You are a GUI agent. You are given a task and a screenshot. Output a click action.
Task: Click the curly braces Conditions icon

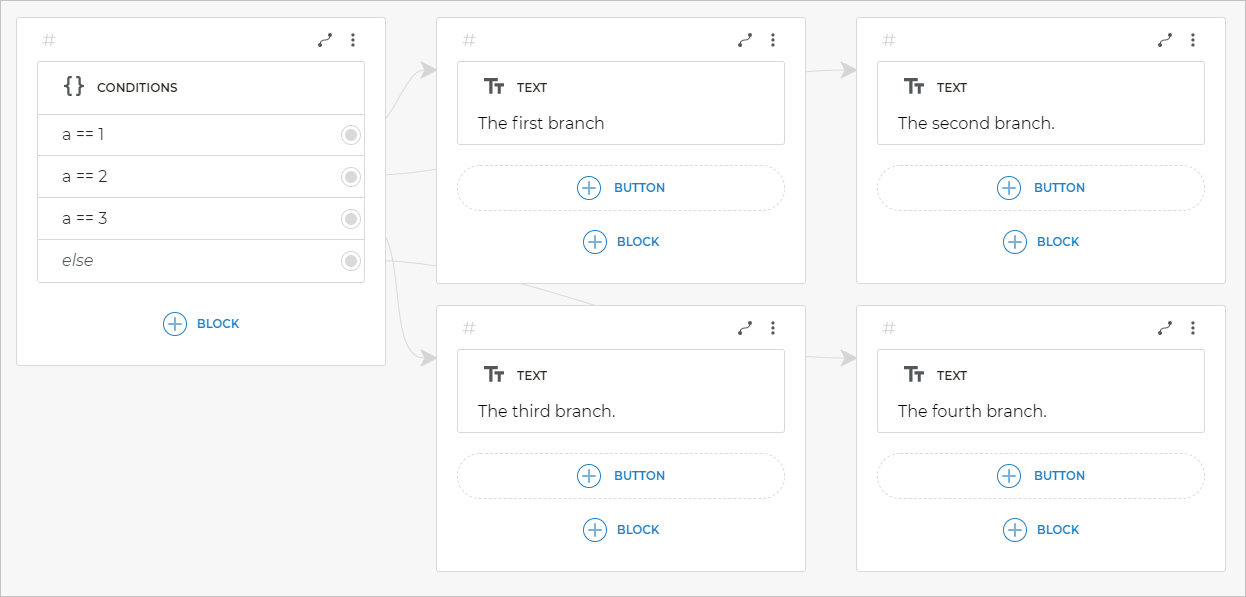[x=74, y=87]
